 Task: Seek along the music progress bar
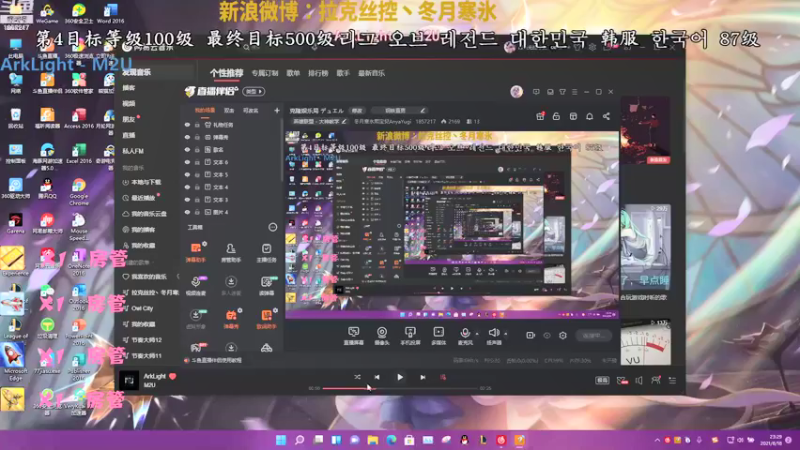[400, 389]
